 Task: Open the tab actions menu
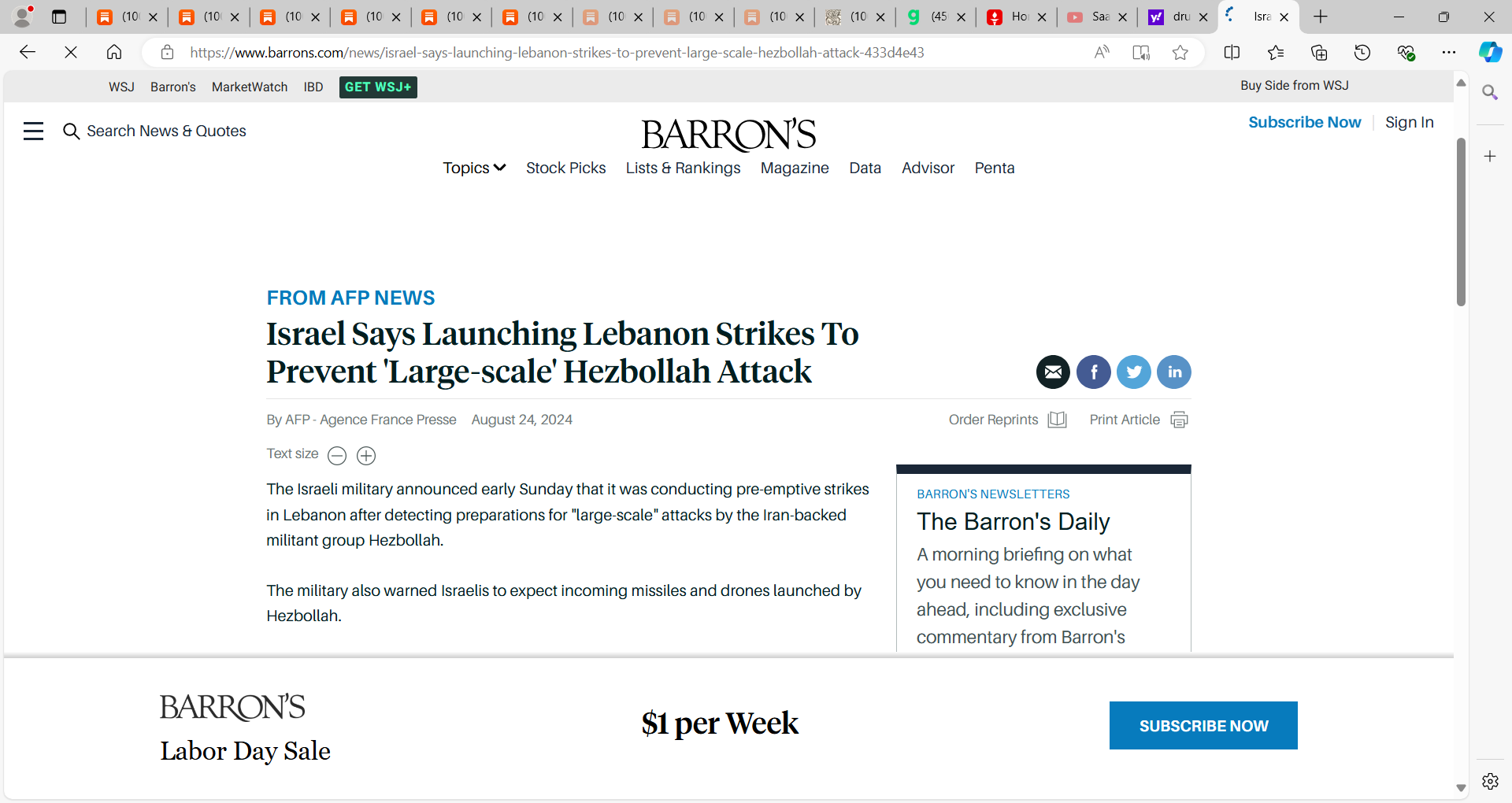(x=59, y=17)
